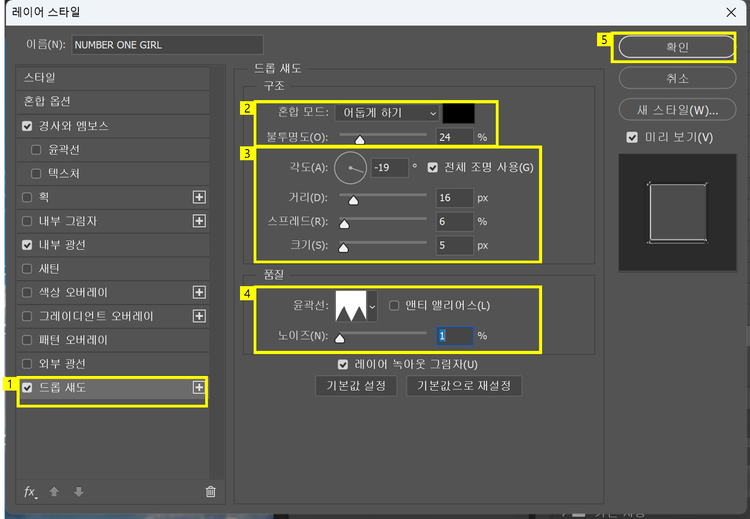
Task: Open 외부 광선 settings row
Action: [x=113, y=364]
